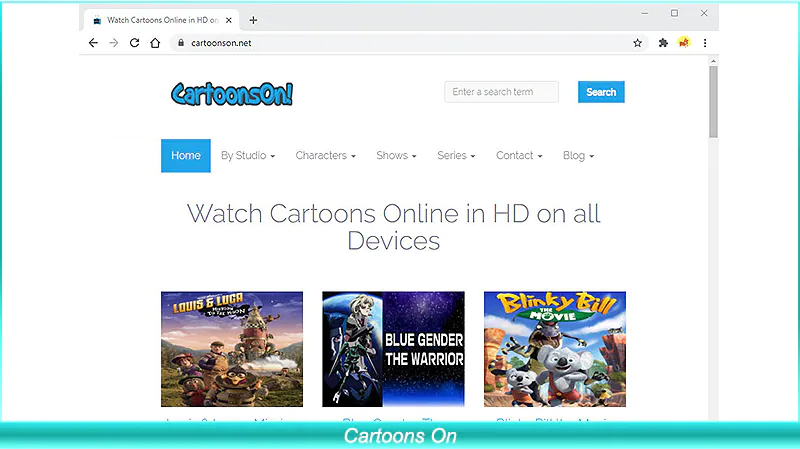Open the Chrome three-dot menu
The image size is (800, 449).
click(705, 43)
